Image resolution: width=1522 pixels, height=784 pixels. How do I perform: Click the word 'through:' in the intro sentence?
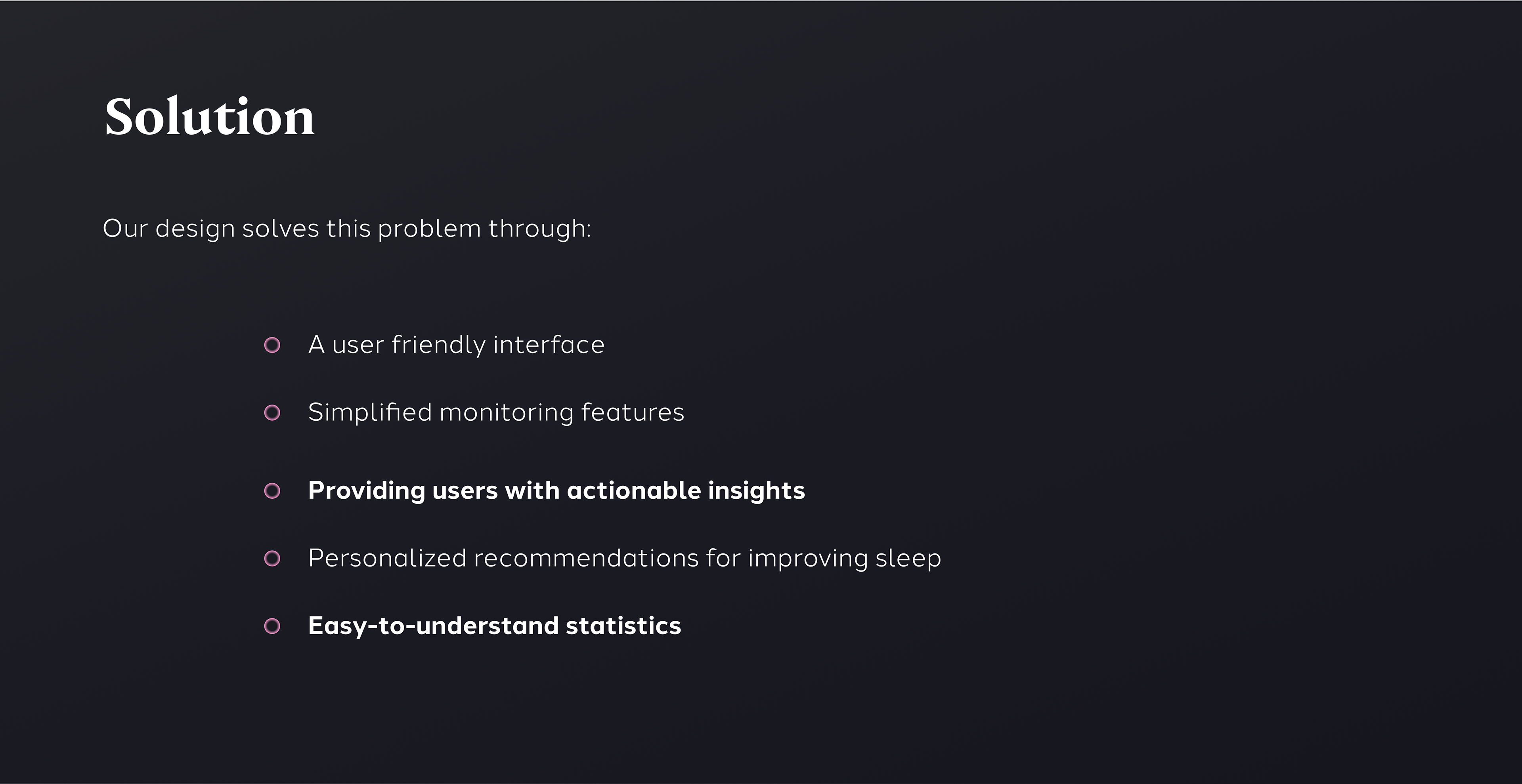pos(539,229)
